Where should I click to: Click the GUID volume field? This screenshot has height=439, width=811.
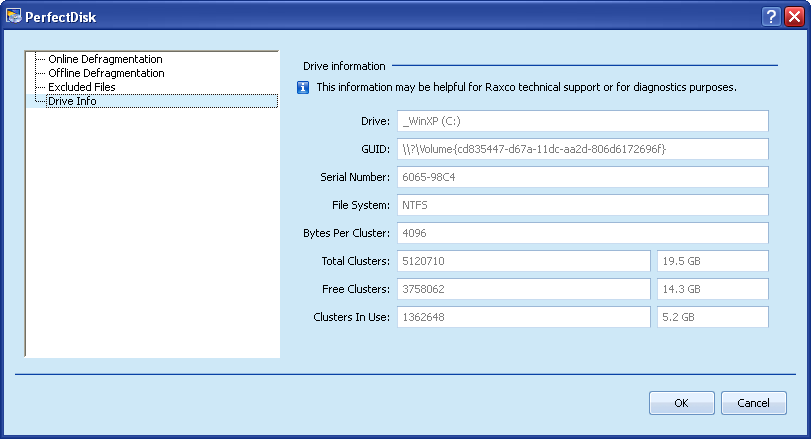pos(583,149)
